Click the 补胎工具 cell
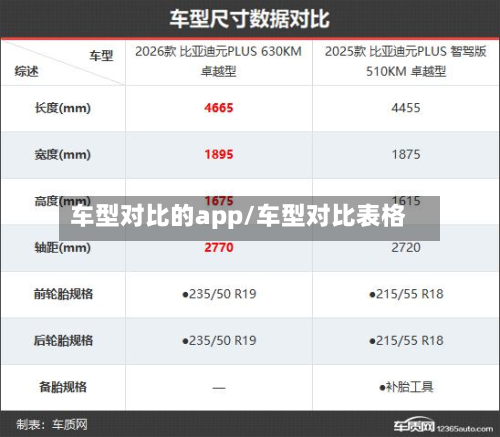500x437 pixels. point(406,387)
